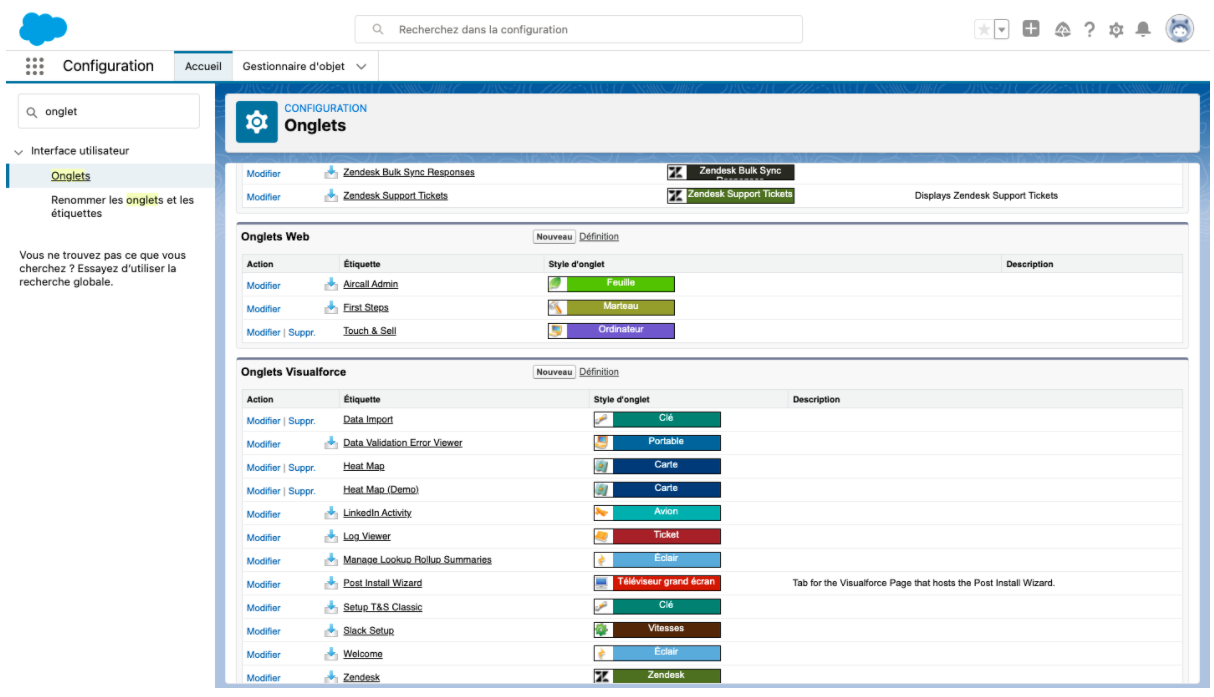
Task: Open the notifications bell icon
Action: pos(1143,30)
